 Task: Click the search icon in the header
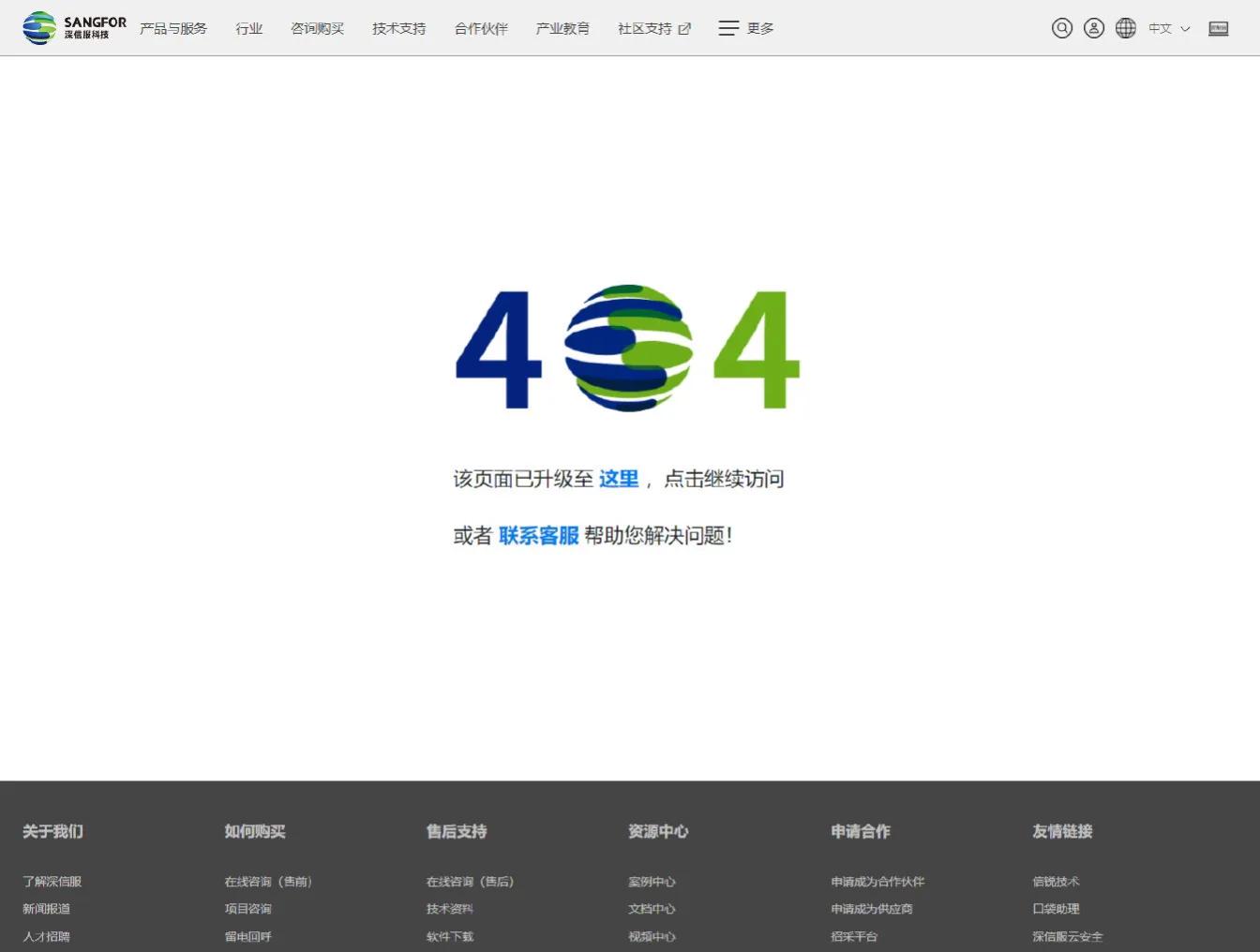1061,28
